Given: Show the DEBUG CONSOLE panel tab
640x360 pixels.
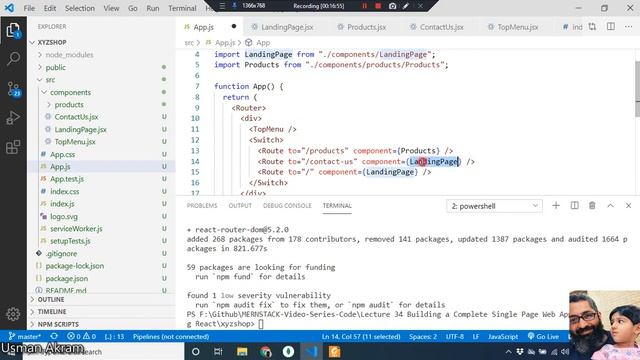Looking at the screenshot, I should 287,206.
